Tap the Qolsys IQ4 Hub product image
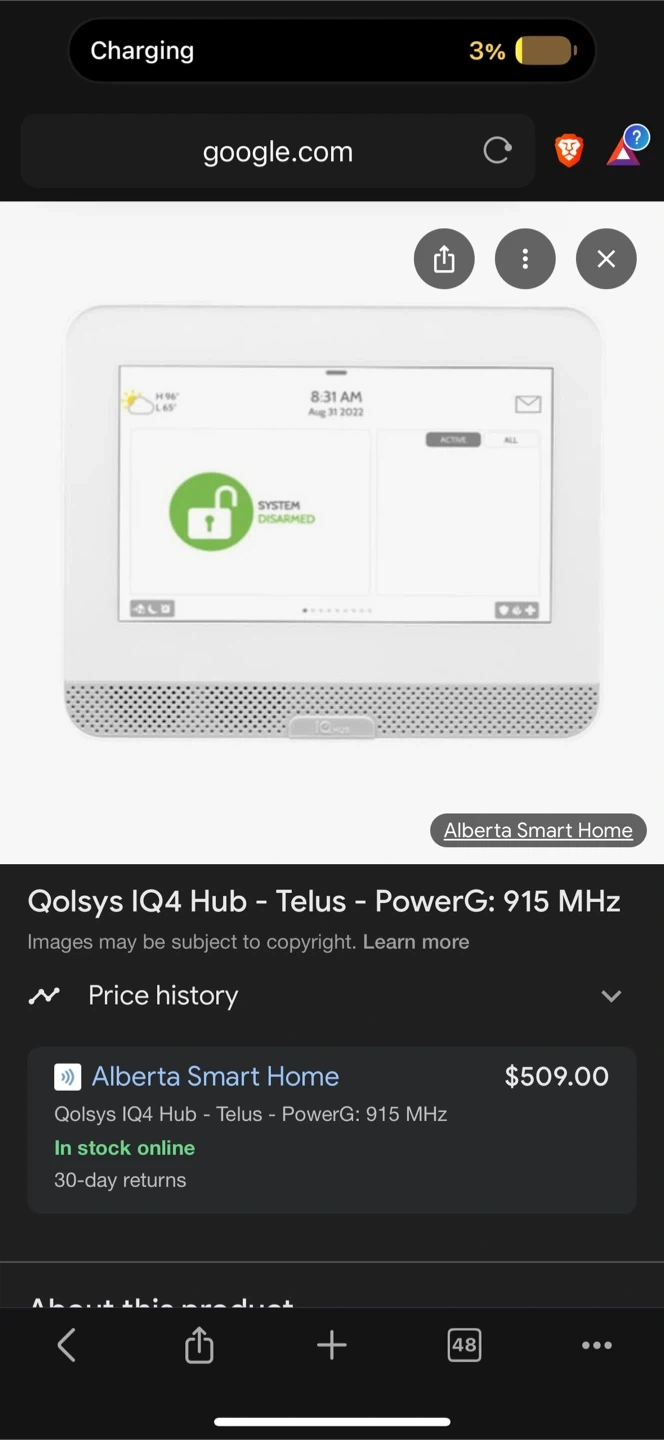The image size is (664, 1440). click(x=332, y=520)
